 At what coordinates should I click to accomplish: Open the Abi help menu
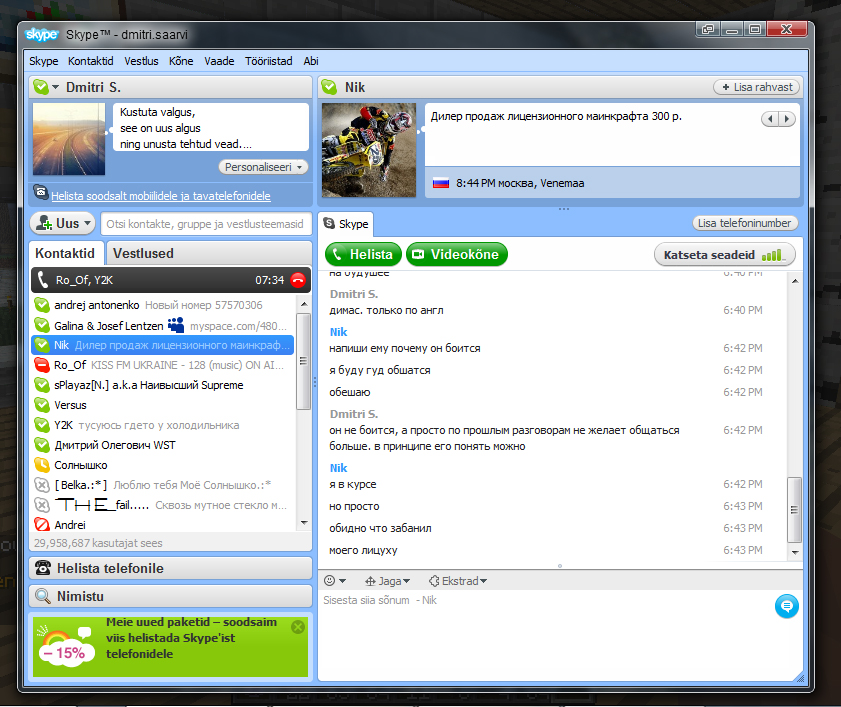coord(311,61)
